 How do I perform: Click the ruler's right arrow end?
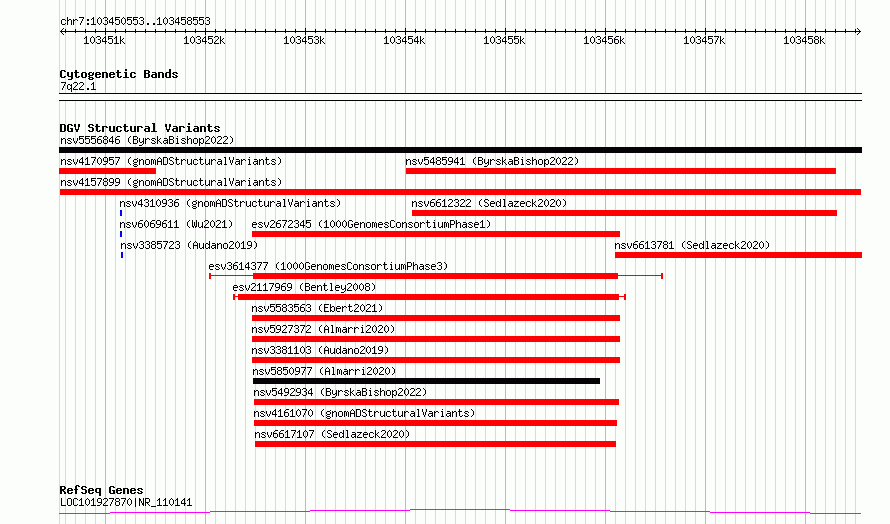(859, 32)
